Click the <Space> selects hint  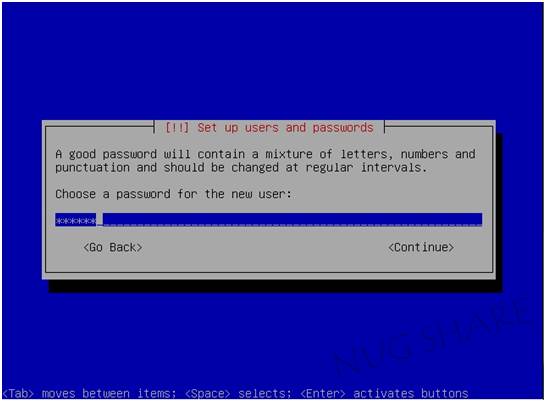tap(238, 394)
